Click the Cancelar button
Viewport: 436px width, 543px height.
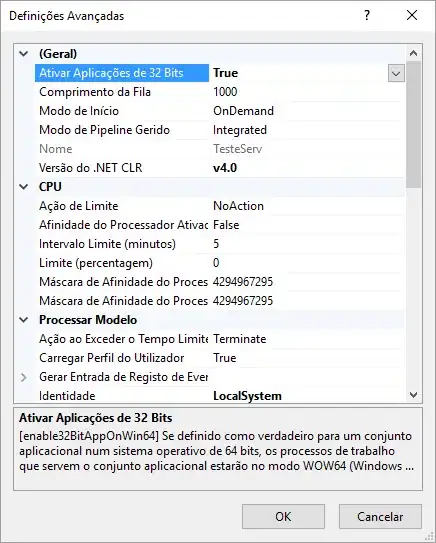380,516
